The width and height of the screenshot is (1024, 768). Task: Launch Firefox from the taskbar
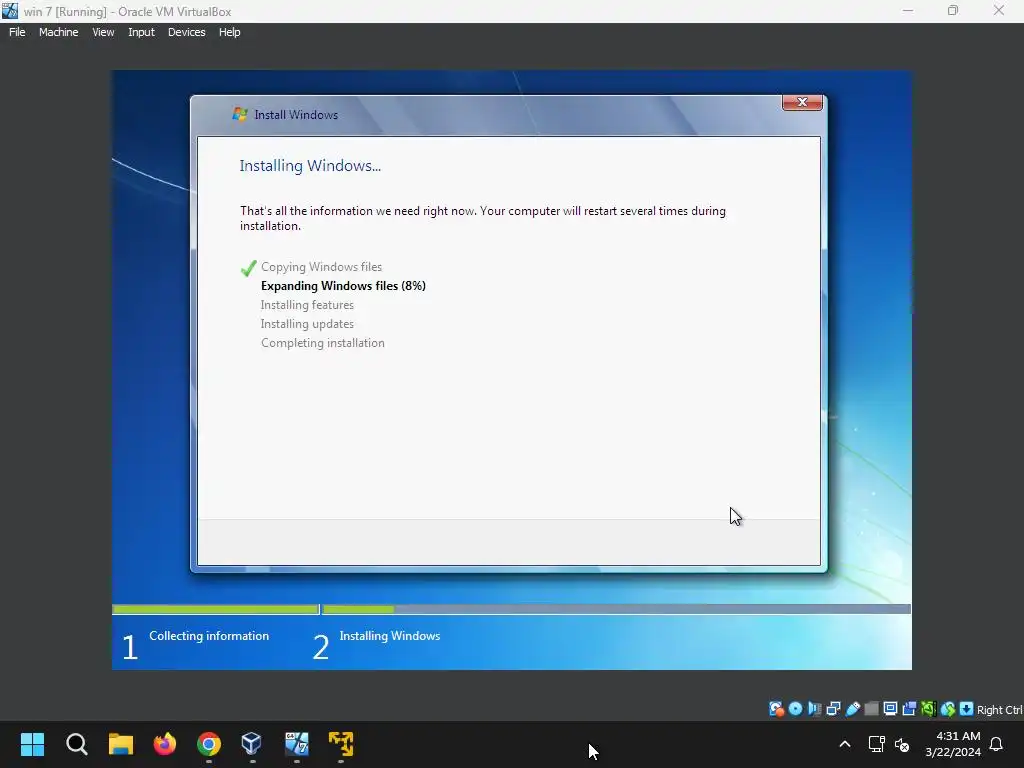point(165,744)
